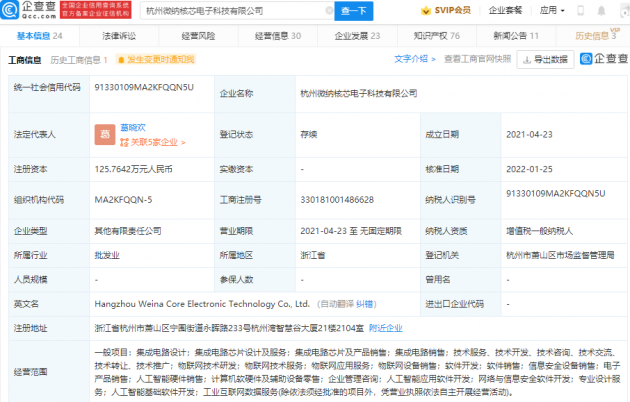Open 历史工商信息 sub-tab
The width and height of the screenshot is (630, 402).
(x=79, y=60)
